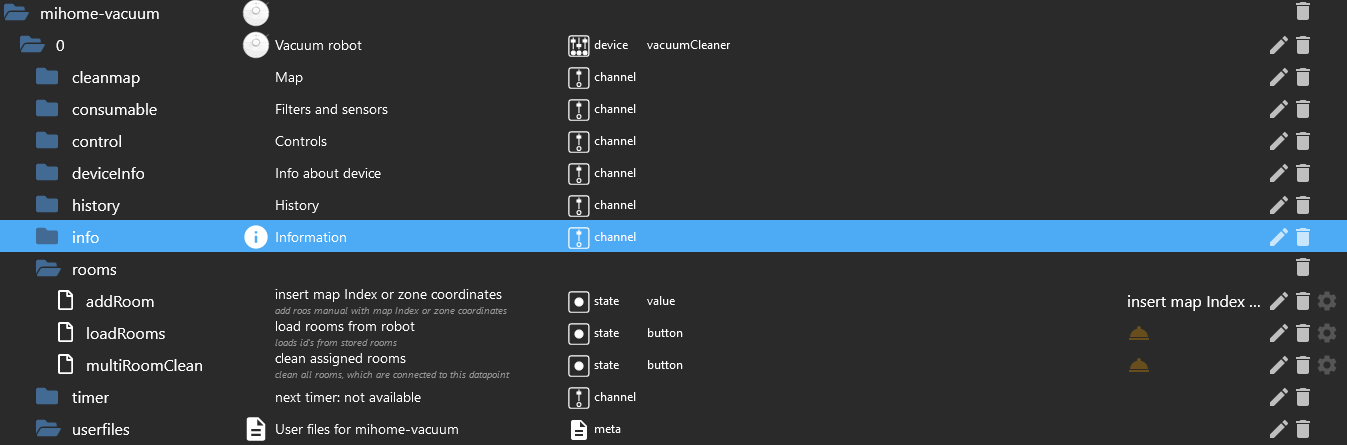Click the Vacuum robot device icon
The image size is (1347, 445).
coord(256,45)
